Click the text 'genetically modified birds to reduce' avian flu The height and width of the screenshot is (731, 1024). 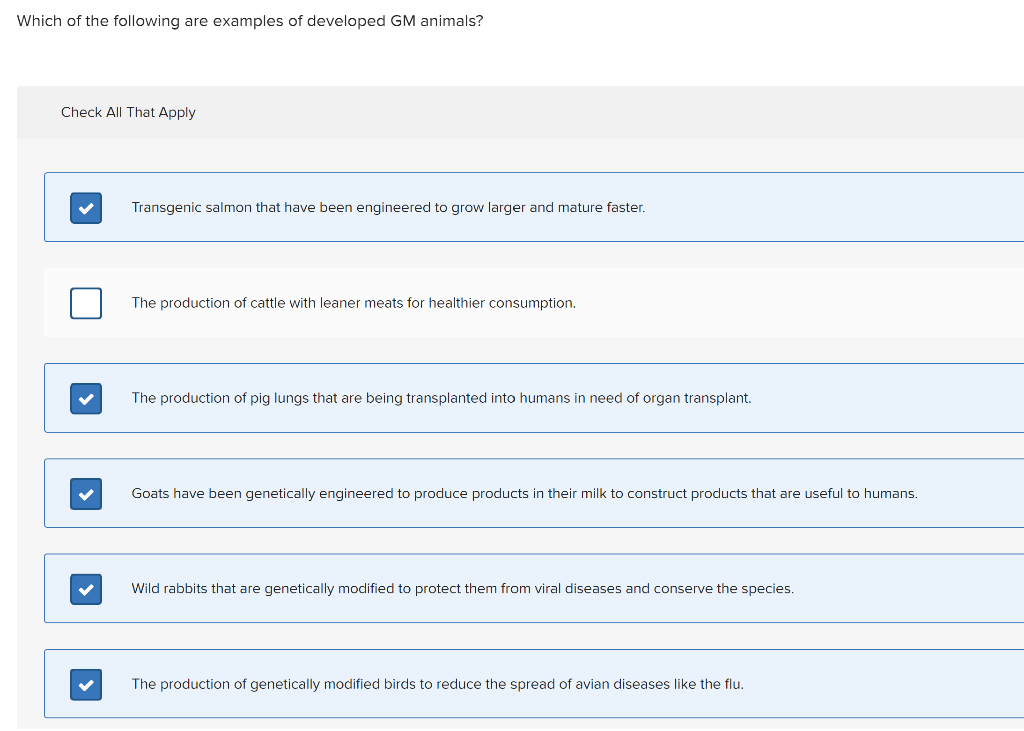click(366, 684)
